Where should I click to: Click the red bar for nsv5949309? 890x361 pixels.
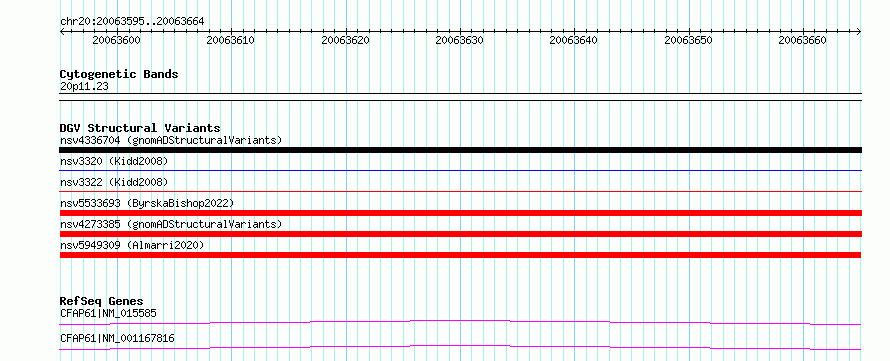click(460, 255)
